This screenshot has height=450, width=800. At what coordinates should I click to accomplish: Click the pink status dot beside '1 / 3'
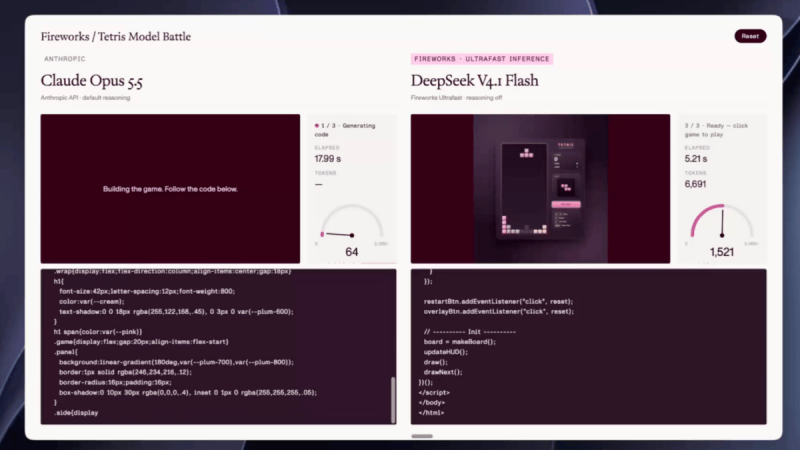317,126
